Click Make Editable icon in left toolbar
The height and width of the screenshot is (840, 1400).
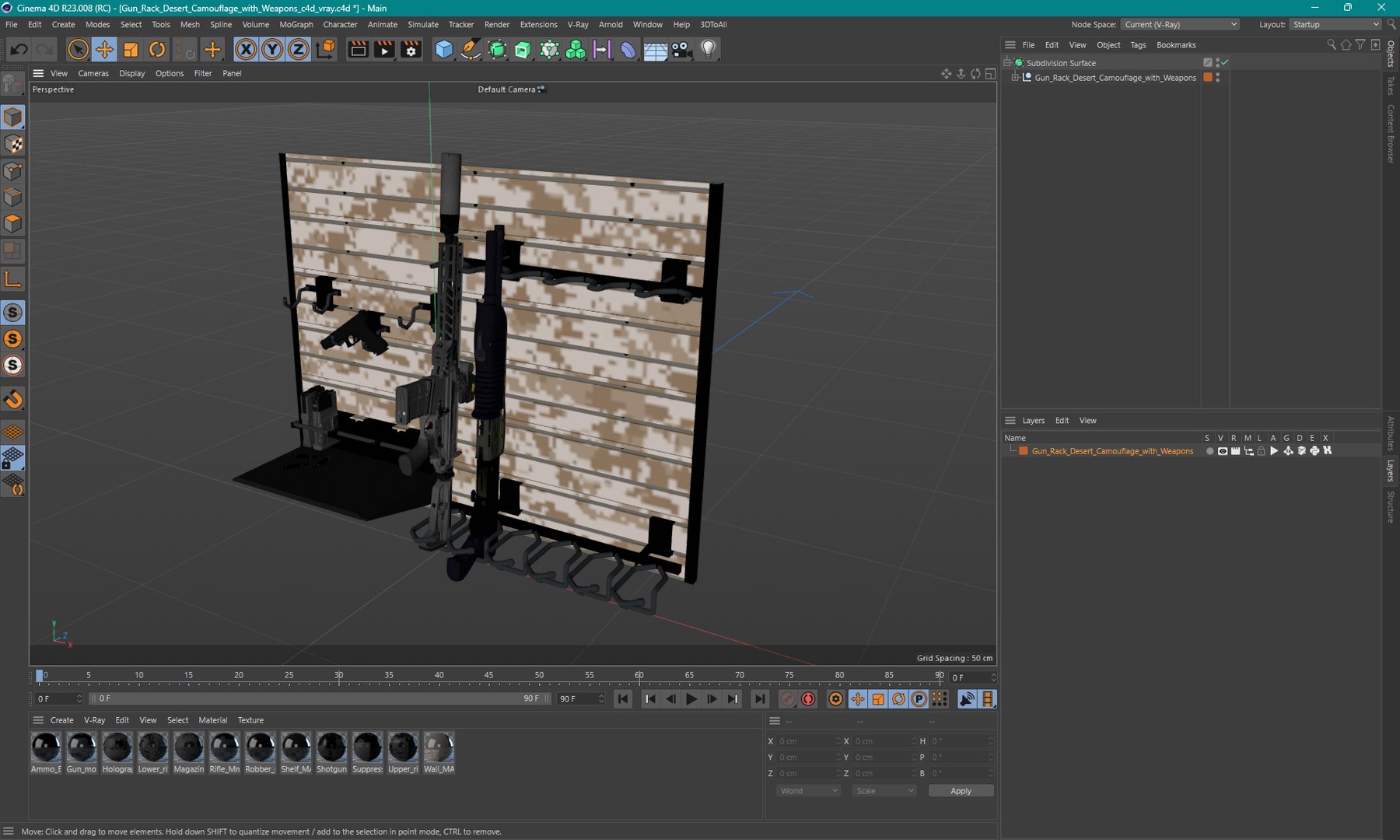tap(13, 82)
